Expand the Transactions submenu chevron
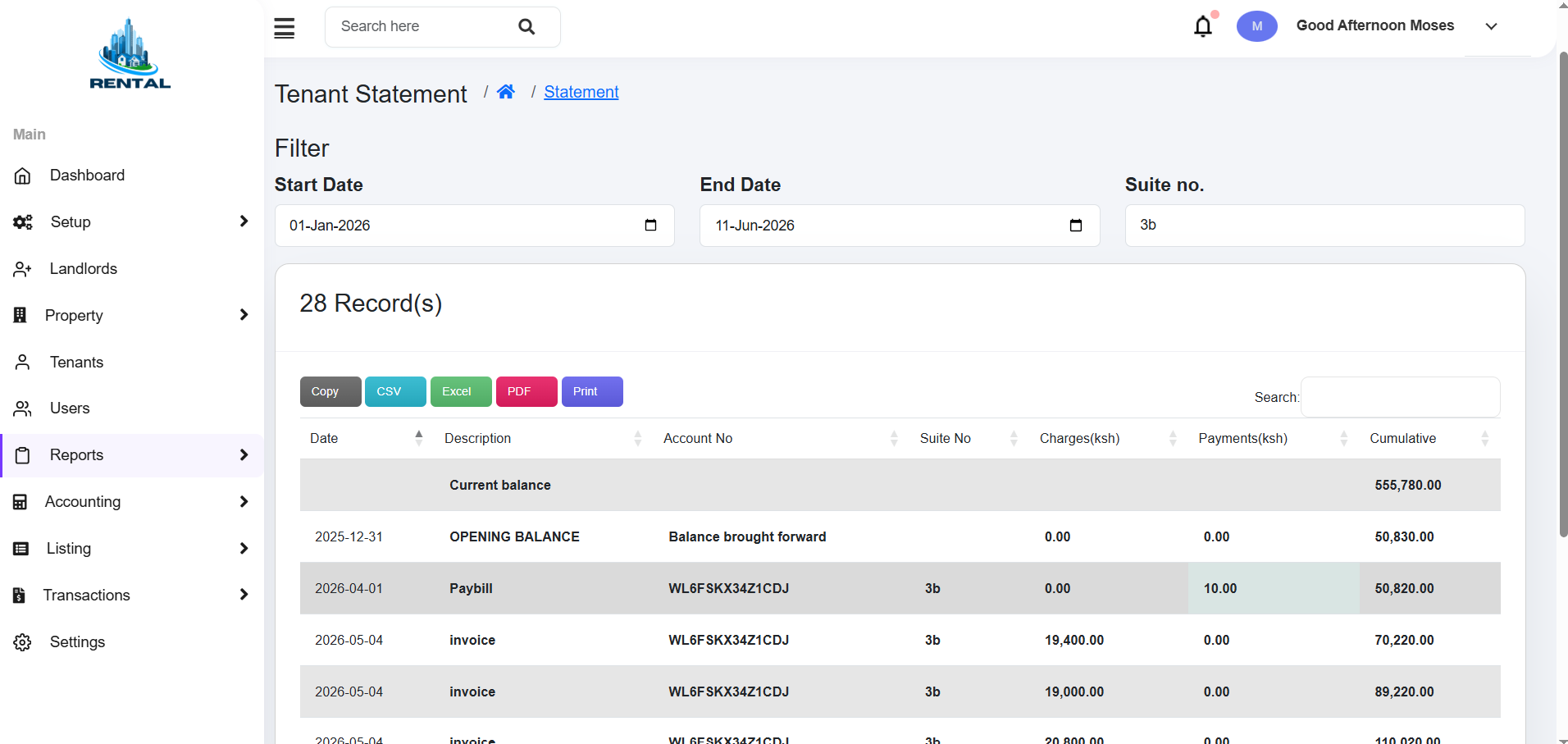The image size is (1568, 744). [x=244, y=595]
